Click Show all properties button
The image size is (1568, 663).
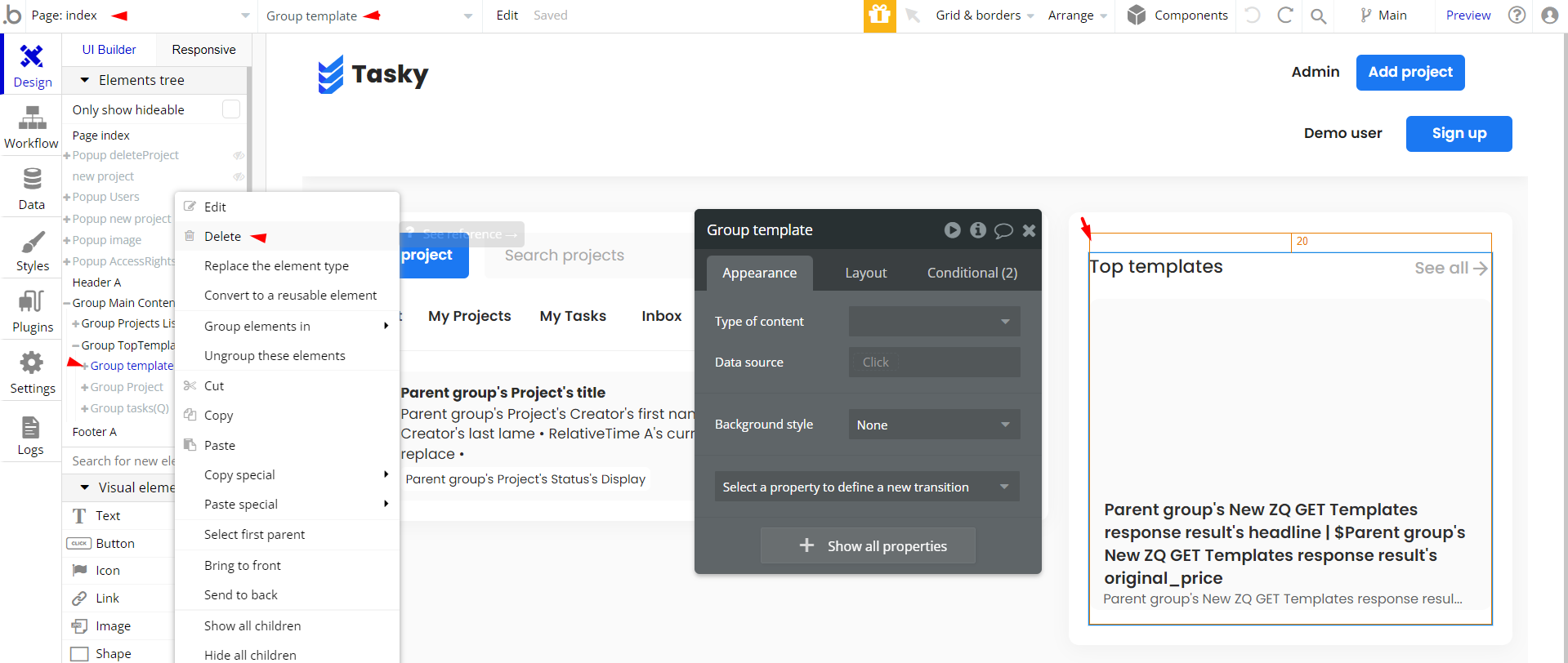pyautogui.click(x=868, y=545)
